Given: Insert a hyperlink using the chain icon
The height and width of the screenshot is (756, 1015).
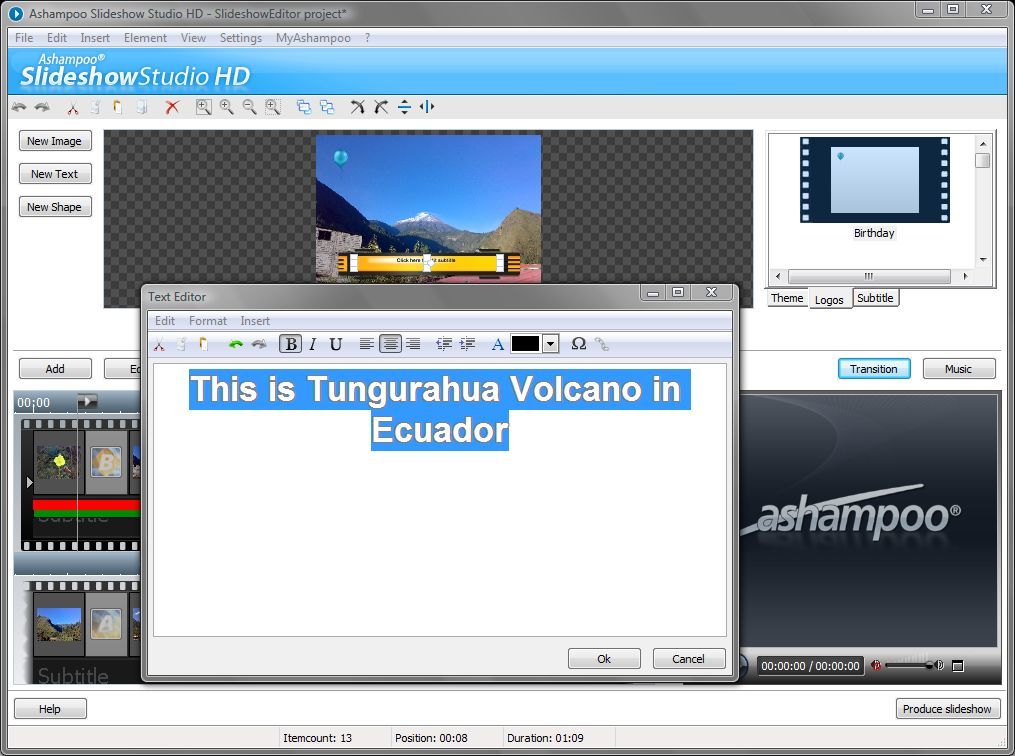Looking at the screenshot, I should 601,344.
